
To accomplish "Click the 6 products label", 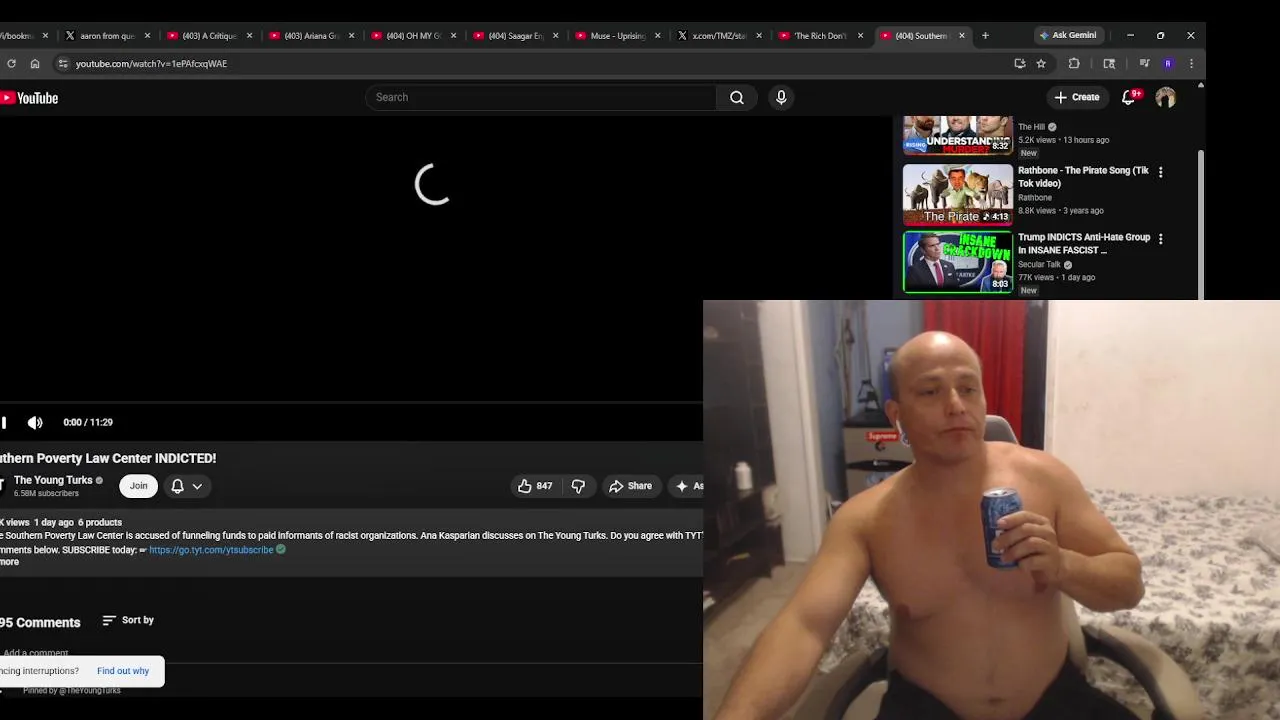I will [x=100, y=523].
